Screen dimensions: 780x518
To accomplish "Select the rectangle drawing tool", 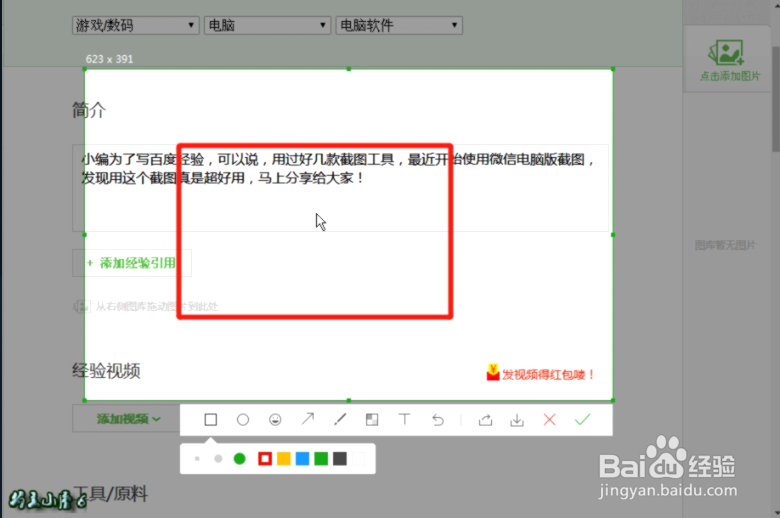I will click(x=210, y=419).
